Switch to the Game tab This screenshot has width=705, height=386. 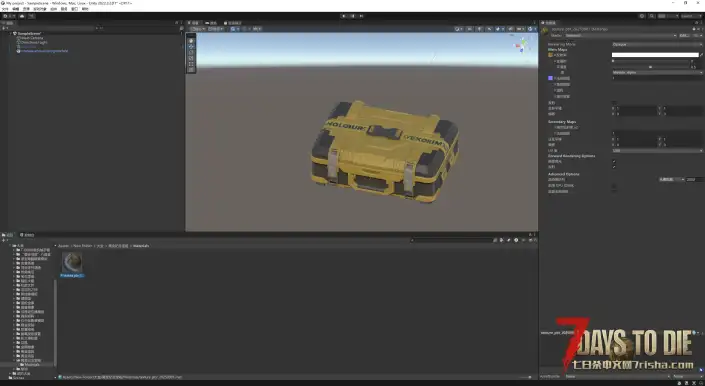click(x=211, y=23)
